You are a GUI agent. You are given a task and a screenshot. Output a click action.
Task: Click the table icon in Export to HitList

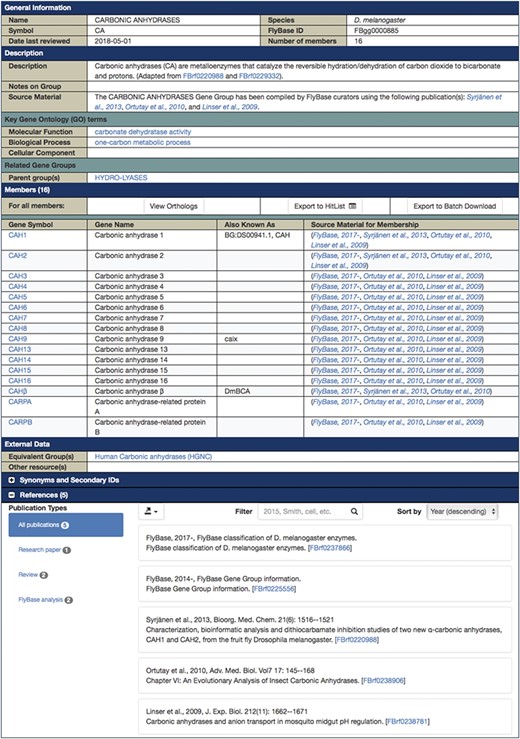point(352,206)
